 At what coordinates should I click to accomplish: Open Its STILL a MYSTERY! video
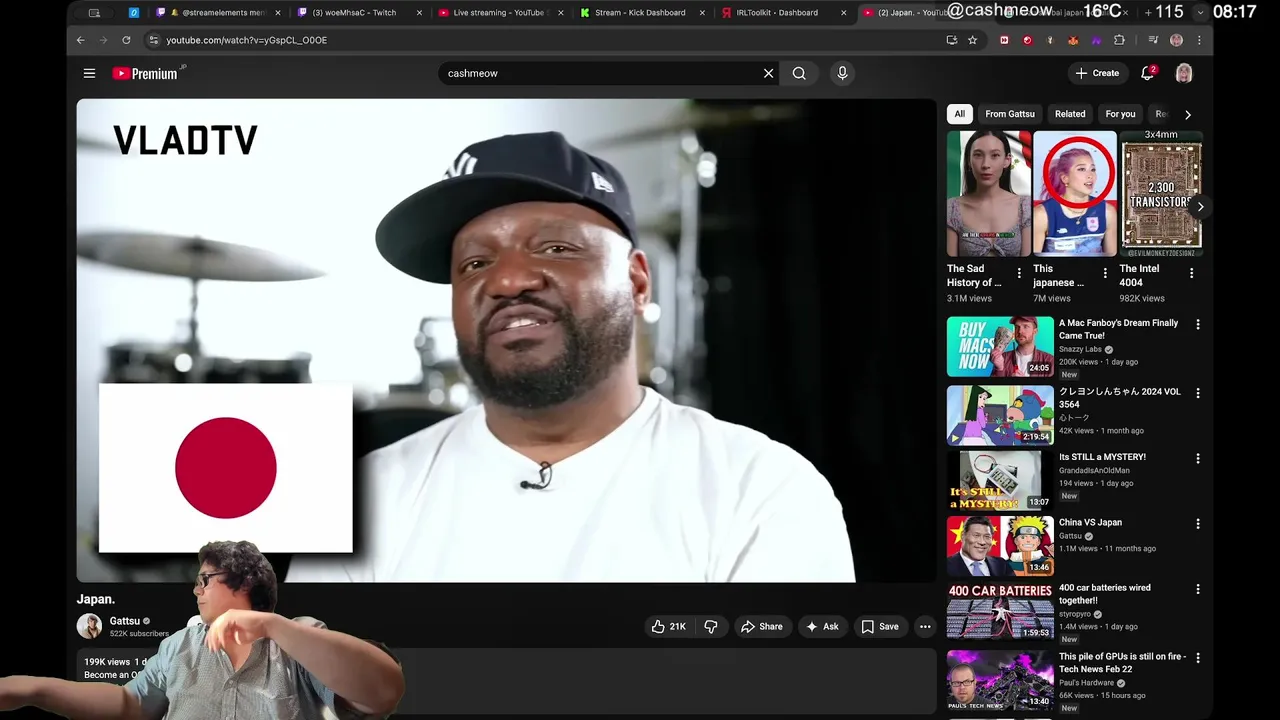click(x=1102, y=457)
